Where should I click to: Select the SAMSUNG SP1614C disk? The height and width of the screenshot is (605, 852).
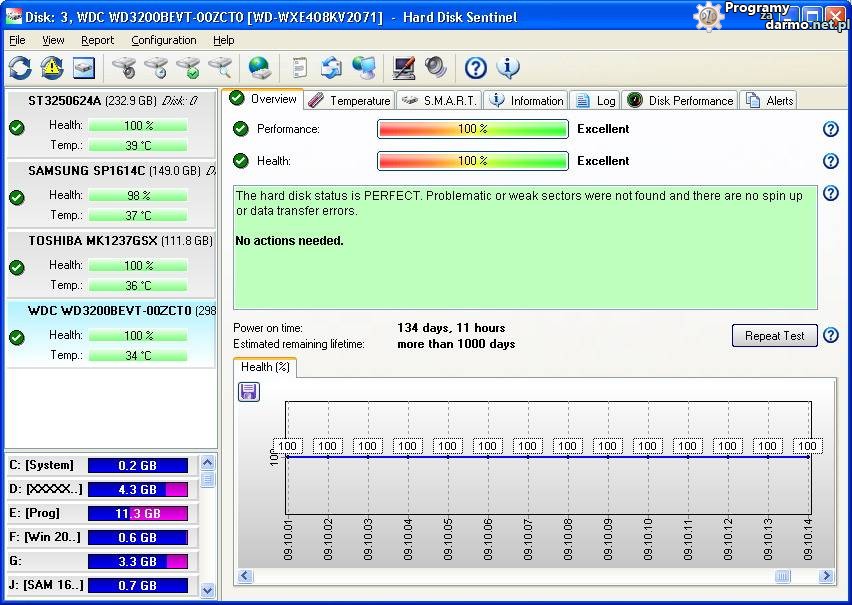click(x=86, y=171)
